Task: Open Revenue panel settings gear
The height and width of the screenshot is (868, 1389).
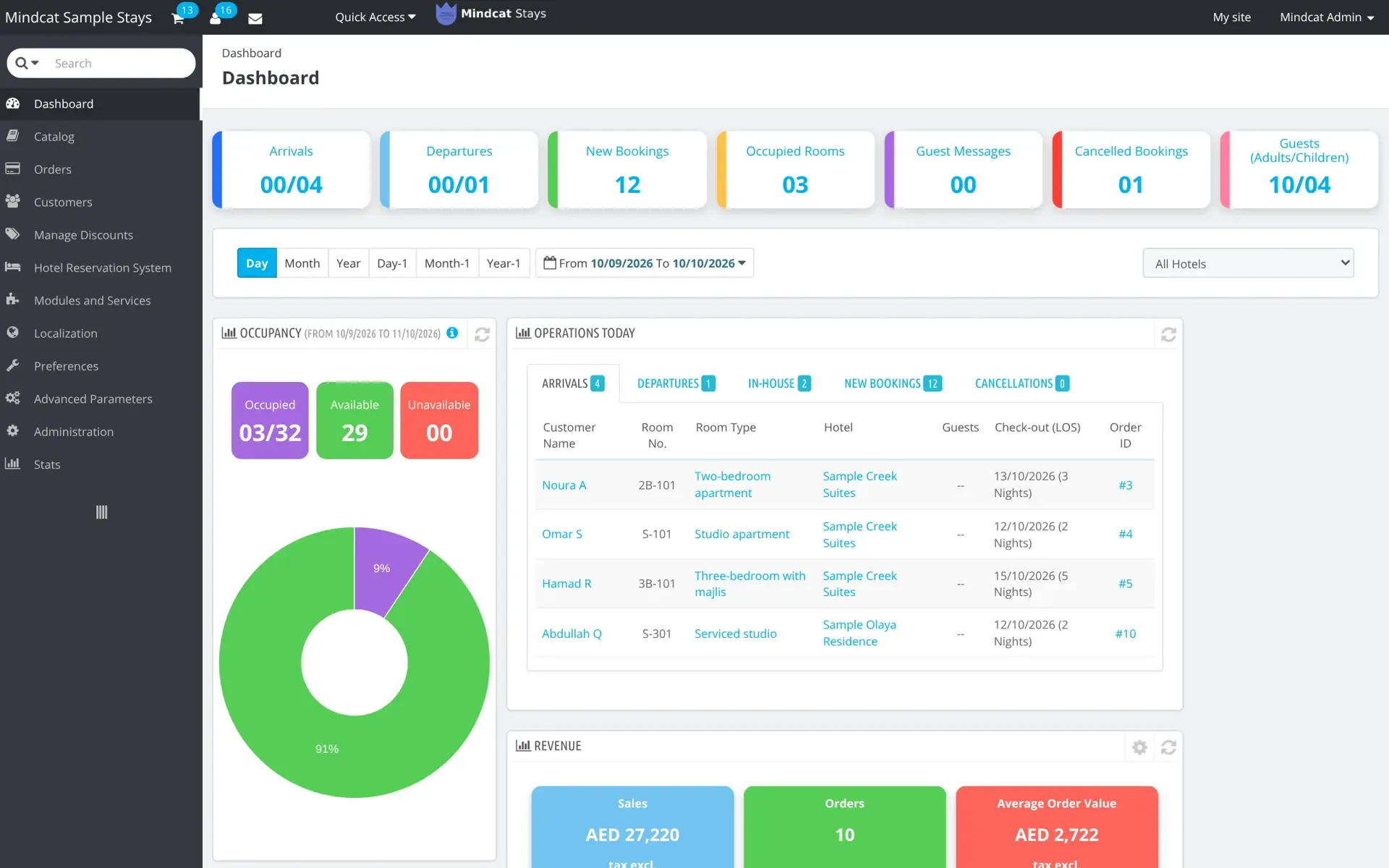Action: pyautogui.click(x=1139, y=747)
